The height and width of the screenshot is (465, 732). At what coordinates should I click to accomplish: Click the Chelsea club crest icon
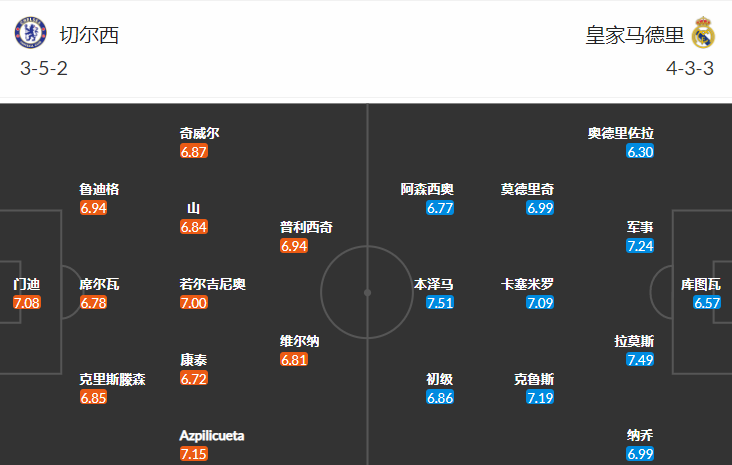tap(30, 34)
